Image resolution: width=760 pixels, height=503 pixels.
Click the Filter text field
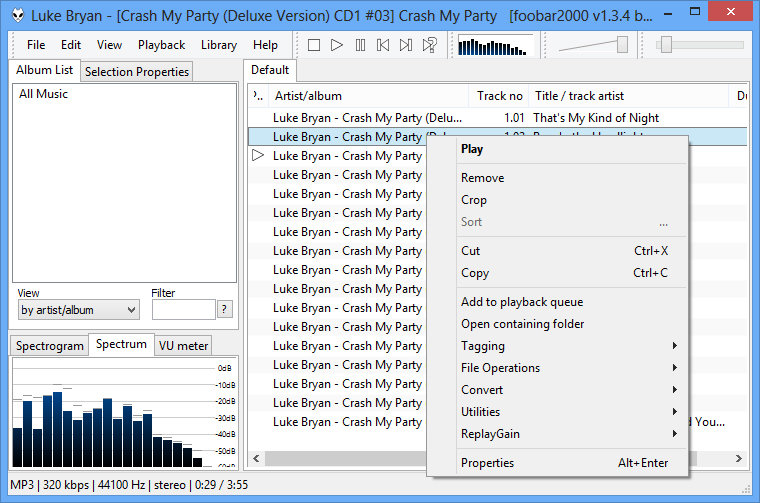coord(184,310)
